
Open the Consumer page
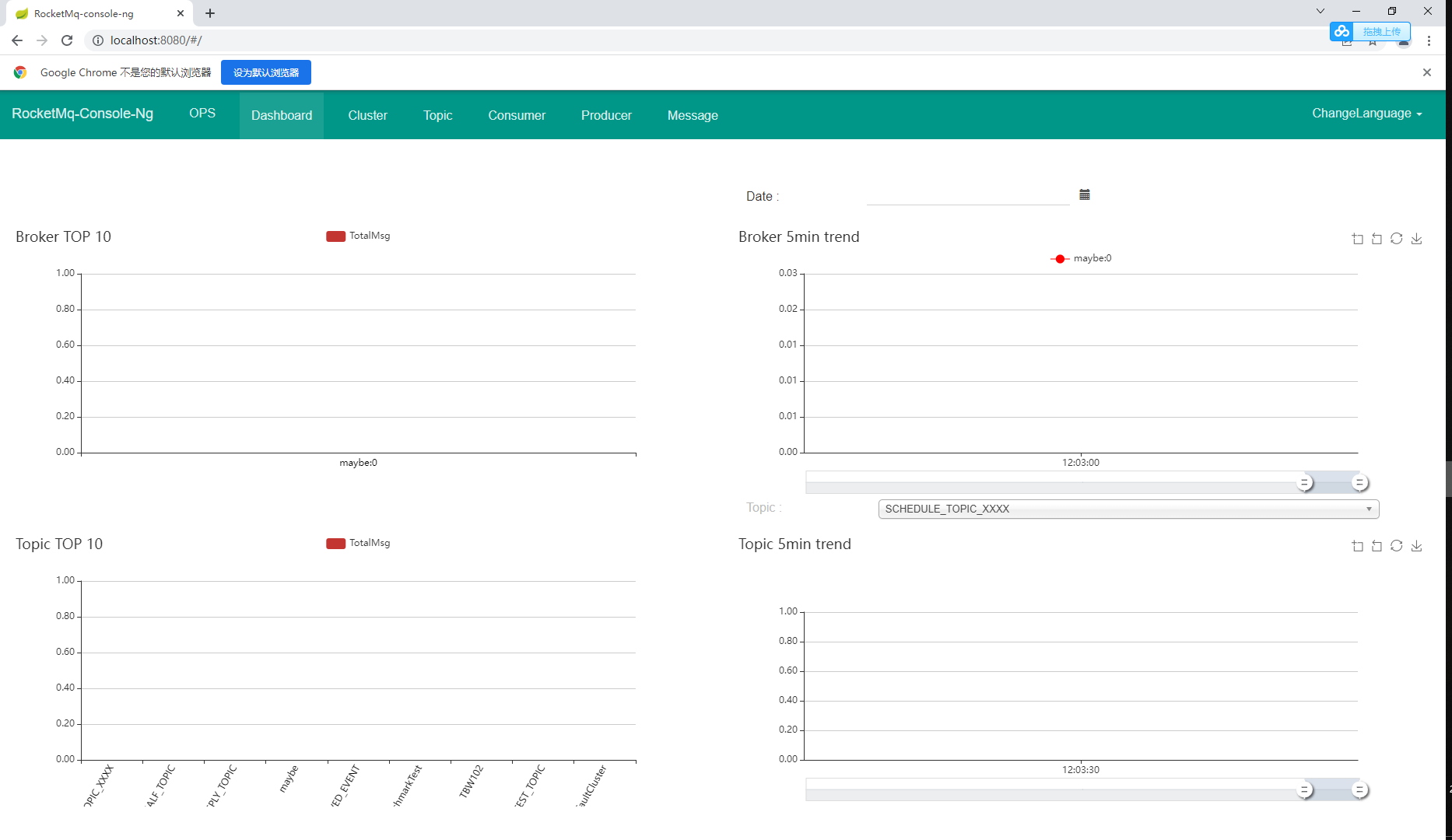point(517,115)
